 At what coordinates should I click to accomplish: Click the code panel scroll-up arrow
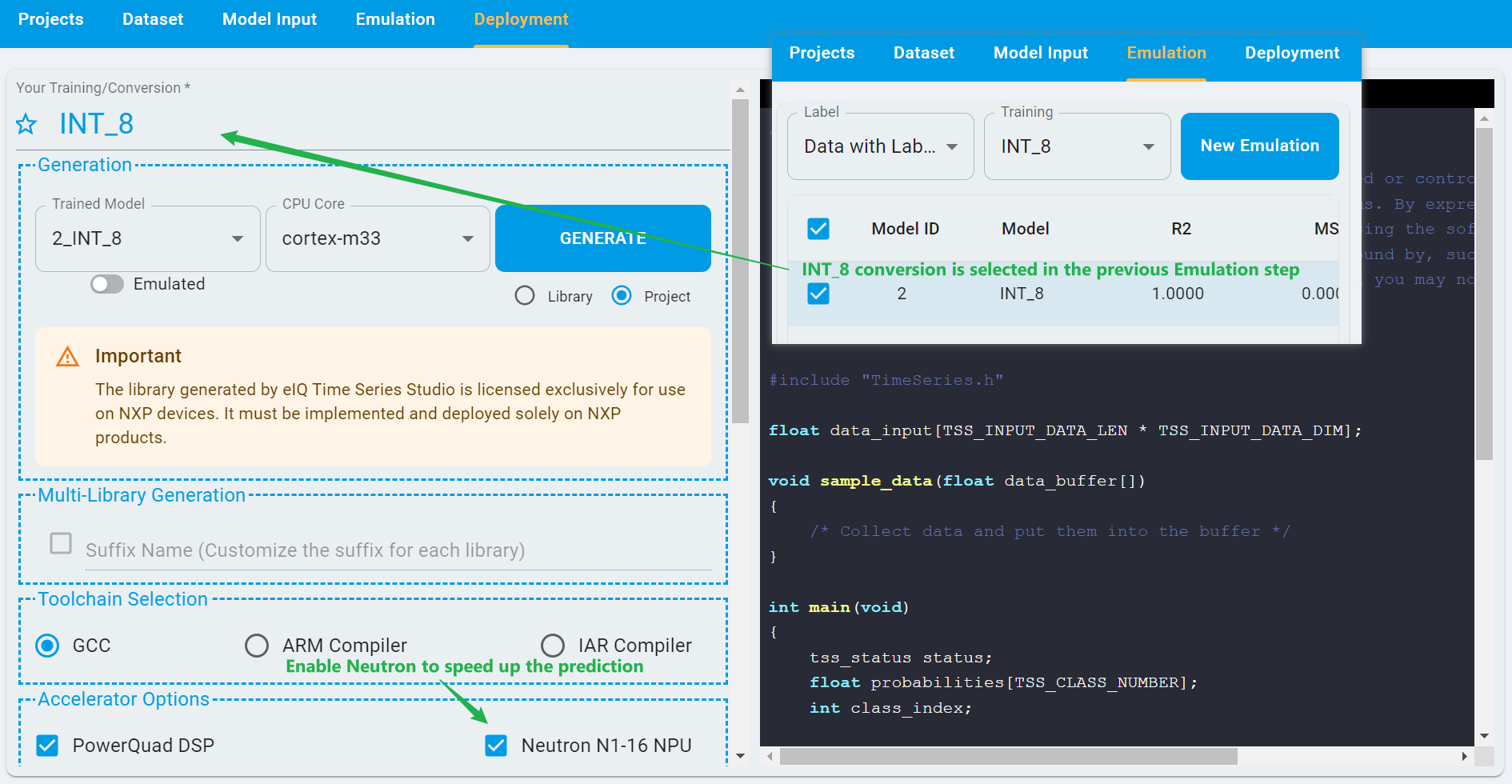[x=1484, y=118]
